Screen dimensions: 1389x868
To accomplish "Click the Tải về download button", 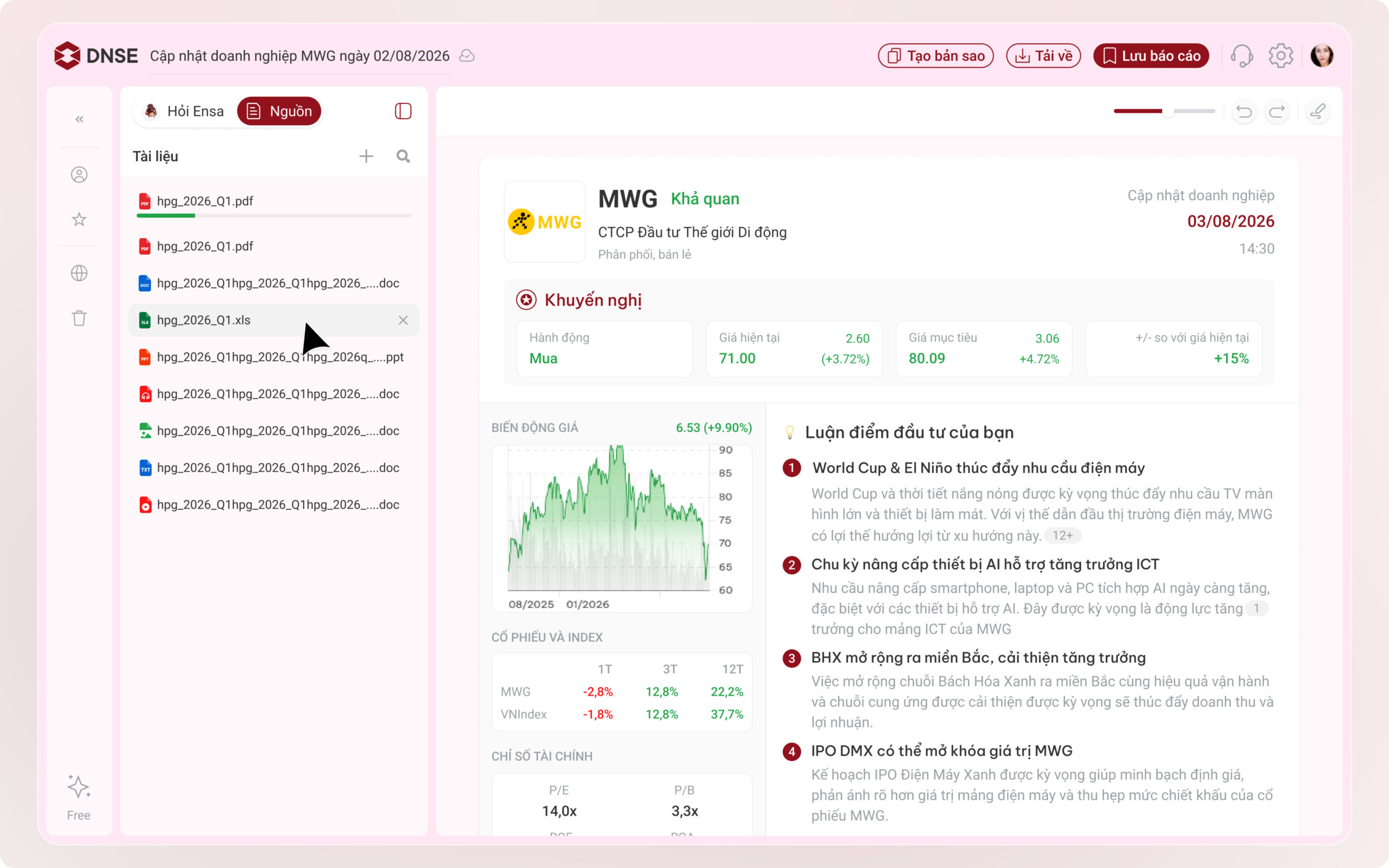I will point(1043,56).
